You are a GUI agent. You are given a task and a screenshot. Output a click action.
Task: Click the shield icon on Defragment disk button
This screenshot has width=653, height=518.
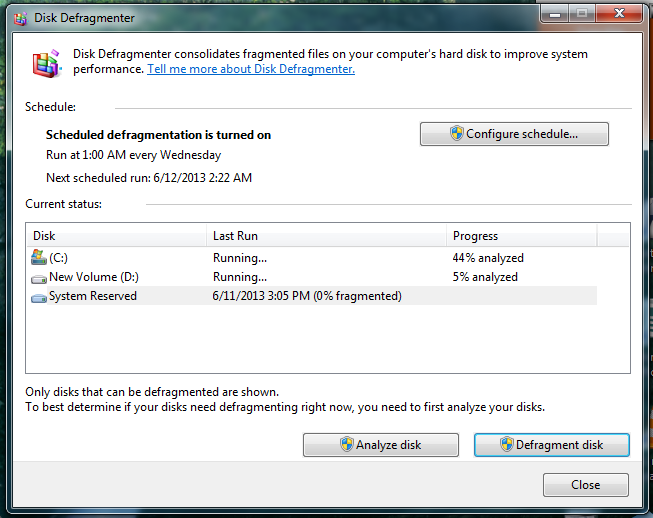[506, 444]
